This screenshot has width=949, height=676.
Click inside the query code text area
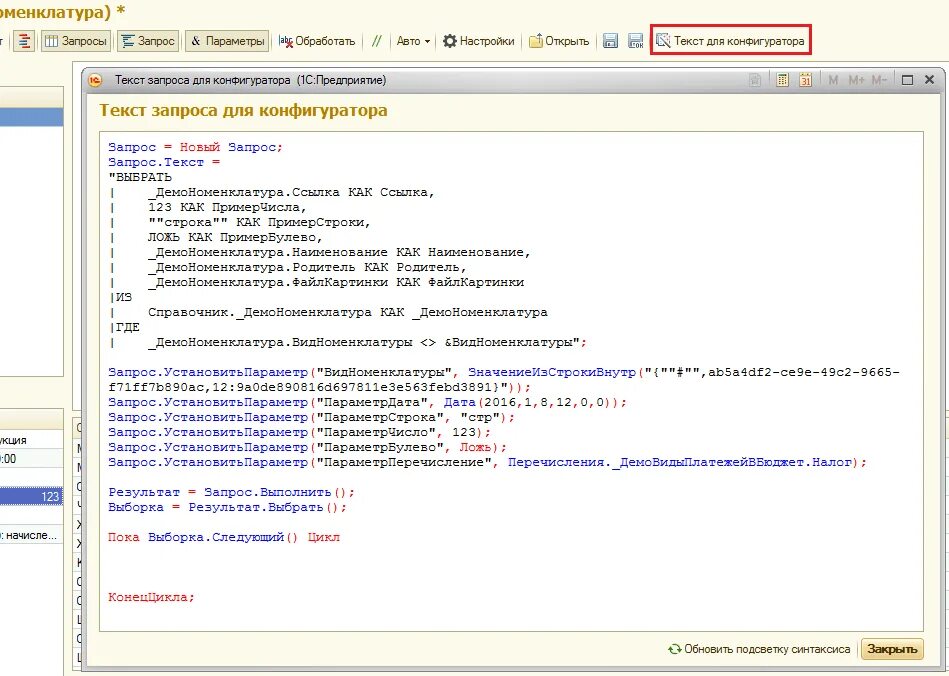pyautogui.click(x=511, y=381)
